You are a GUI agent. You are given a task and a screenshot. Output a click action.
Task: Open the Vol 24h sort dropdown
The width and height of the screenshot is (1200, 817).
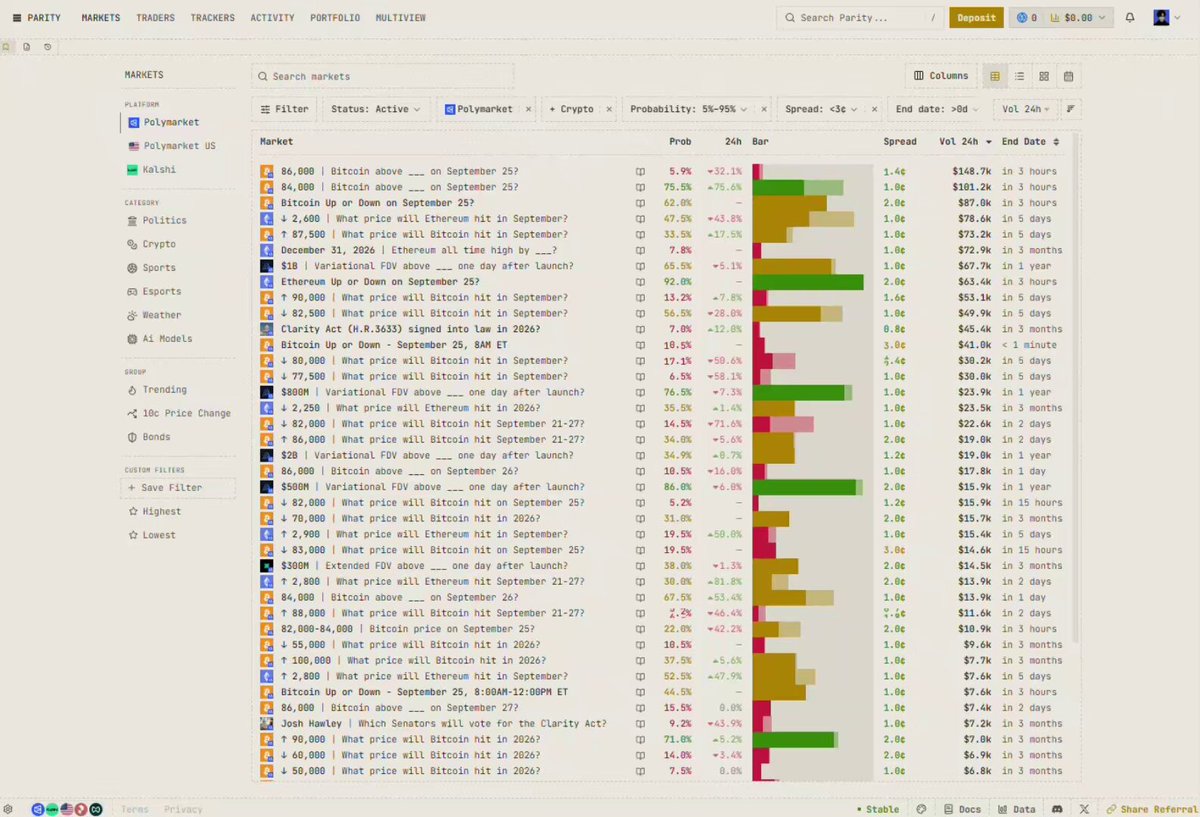tap(1025, 109)
